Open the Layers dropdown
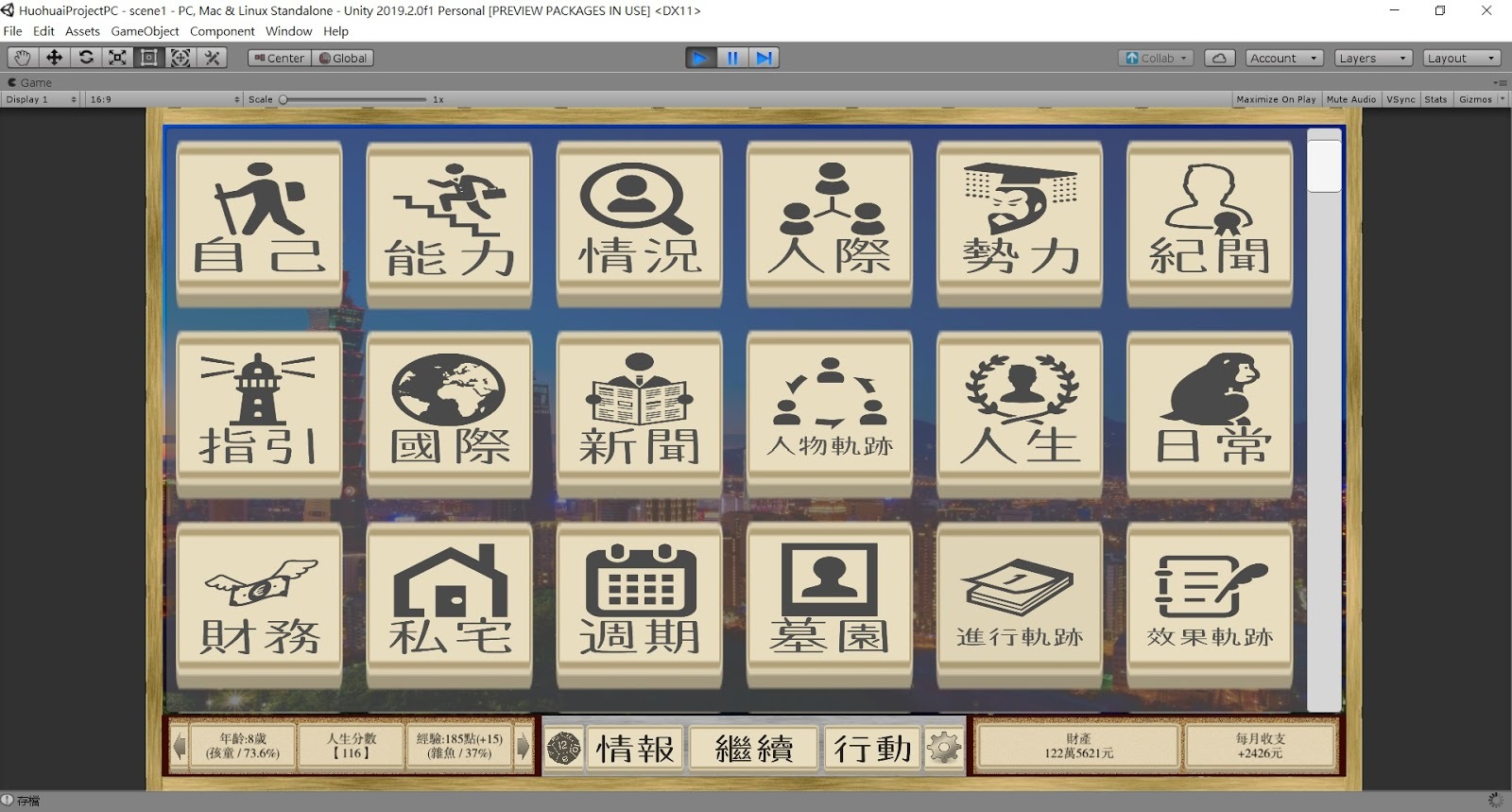1512x812 pixels. [x=1372, y=58]
